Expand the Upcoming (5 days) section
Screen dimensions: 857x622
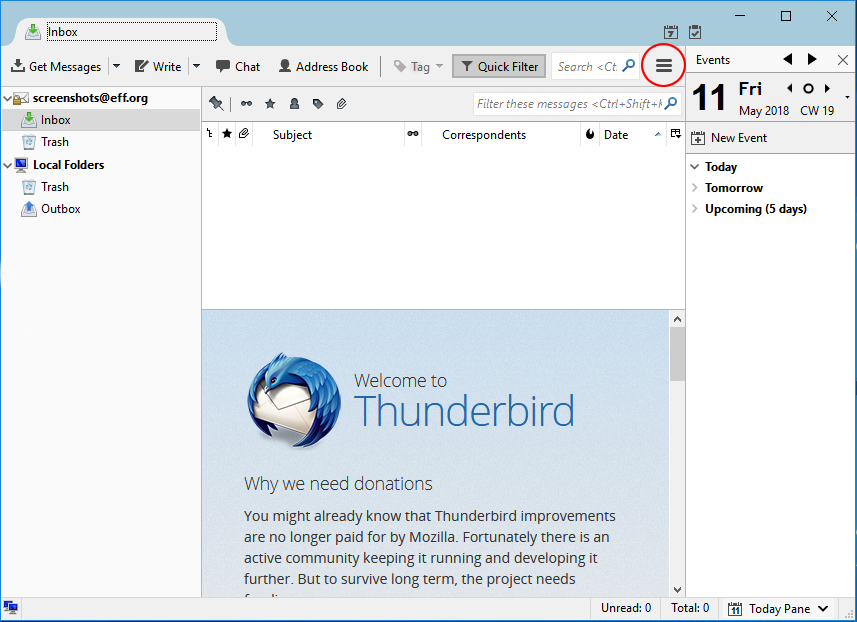point(695,209)
